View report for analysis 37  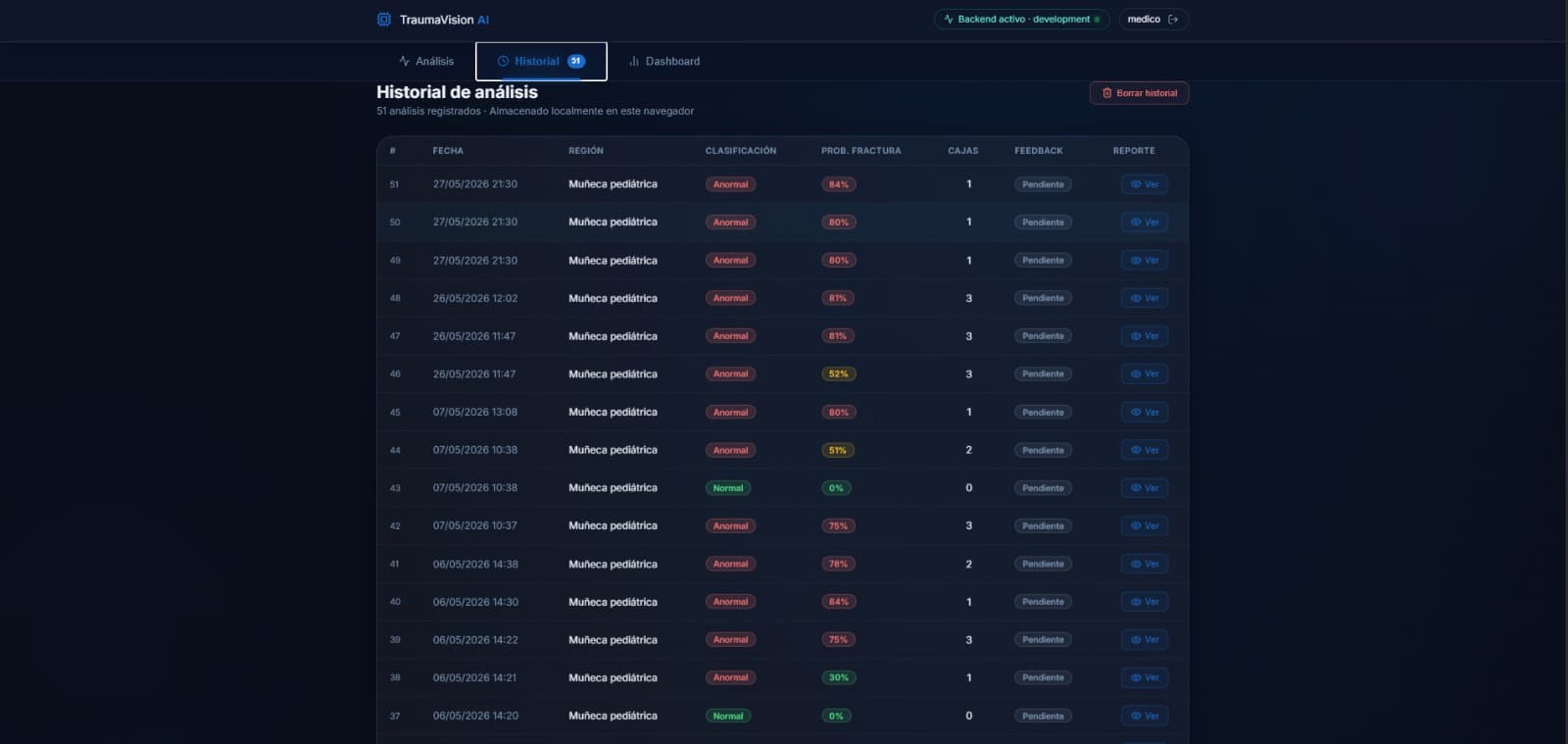pyautogui.click(x=1145, y=716)
